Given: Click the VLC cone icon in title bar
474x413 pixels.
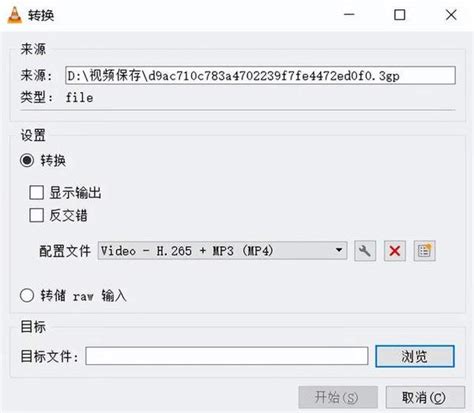Looking at the screenshot, I should 14,15.
